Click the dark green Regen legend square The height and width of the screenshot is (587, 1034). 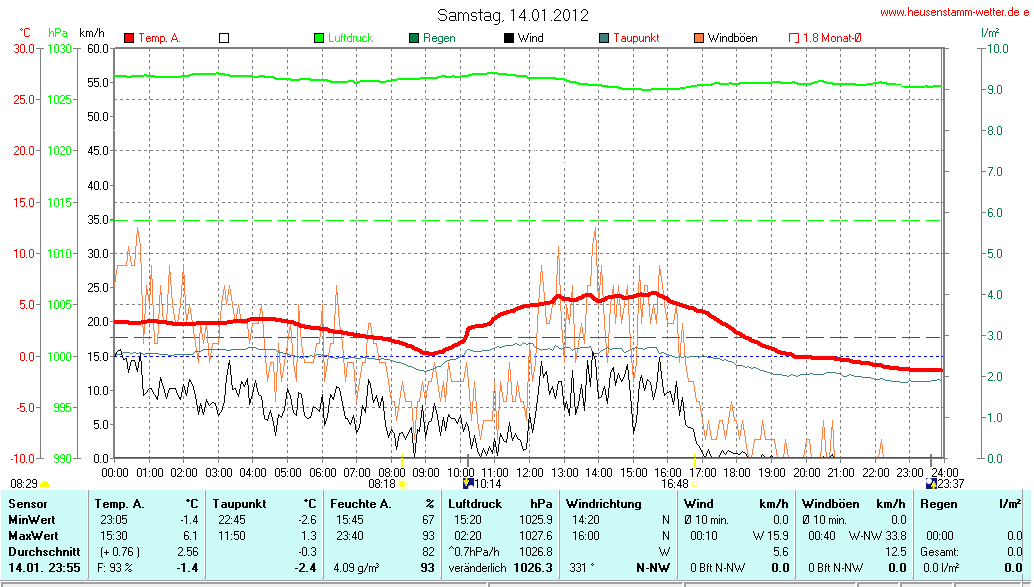(x=414, y=38)
